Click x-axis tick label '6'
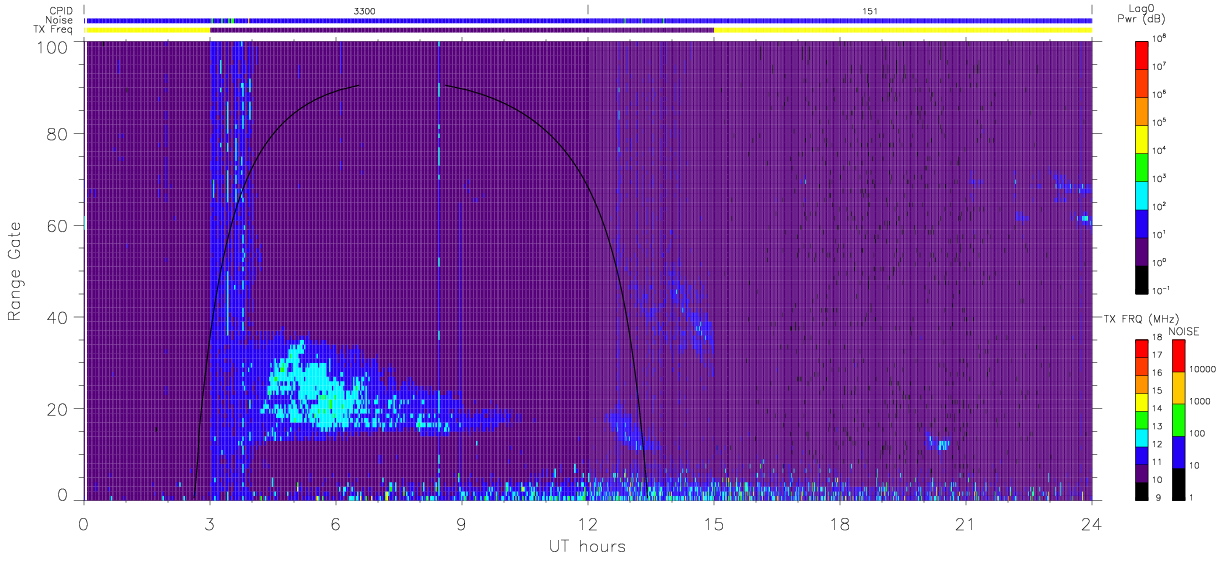1228x567 pixels. (x=335, y=523)
